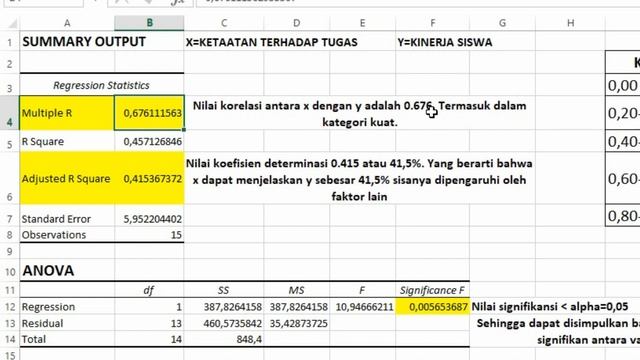Image resolution: width=640 pixels, height=360 pixels.
Task: Click the Nilai signifikansi < alpha=0,05 text
Action: 550,307
